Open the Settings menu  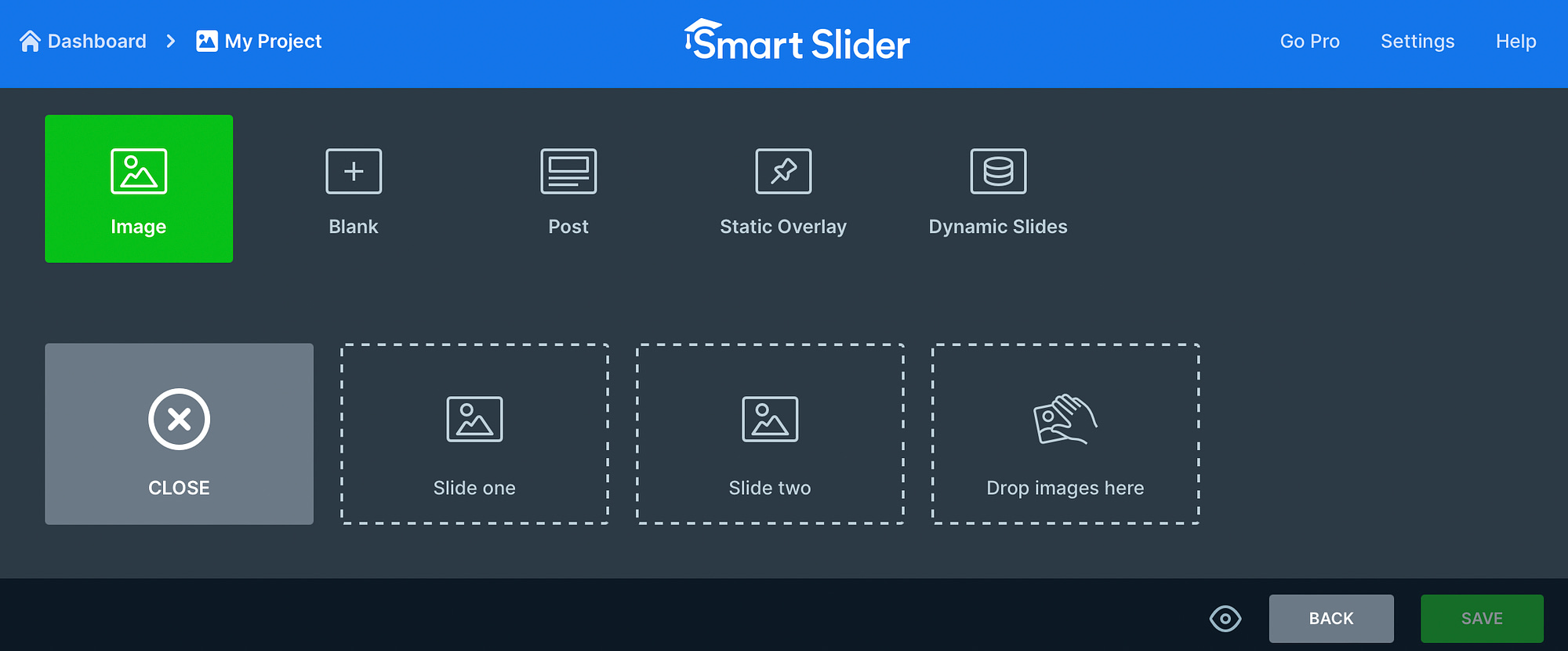pos(1417,41)
